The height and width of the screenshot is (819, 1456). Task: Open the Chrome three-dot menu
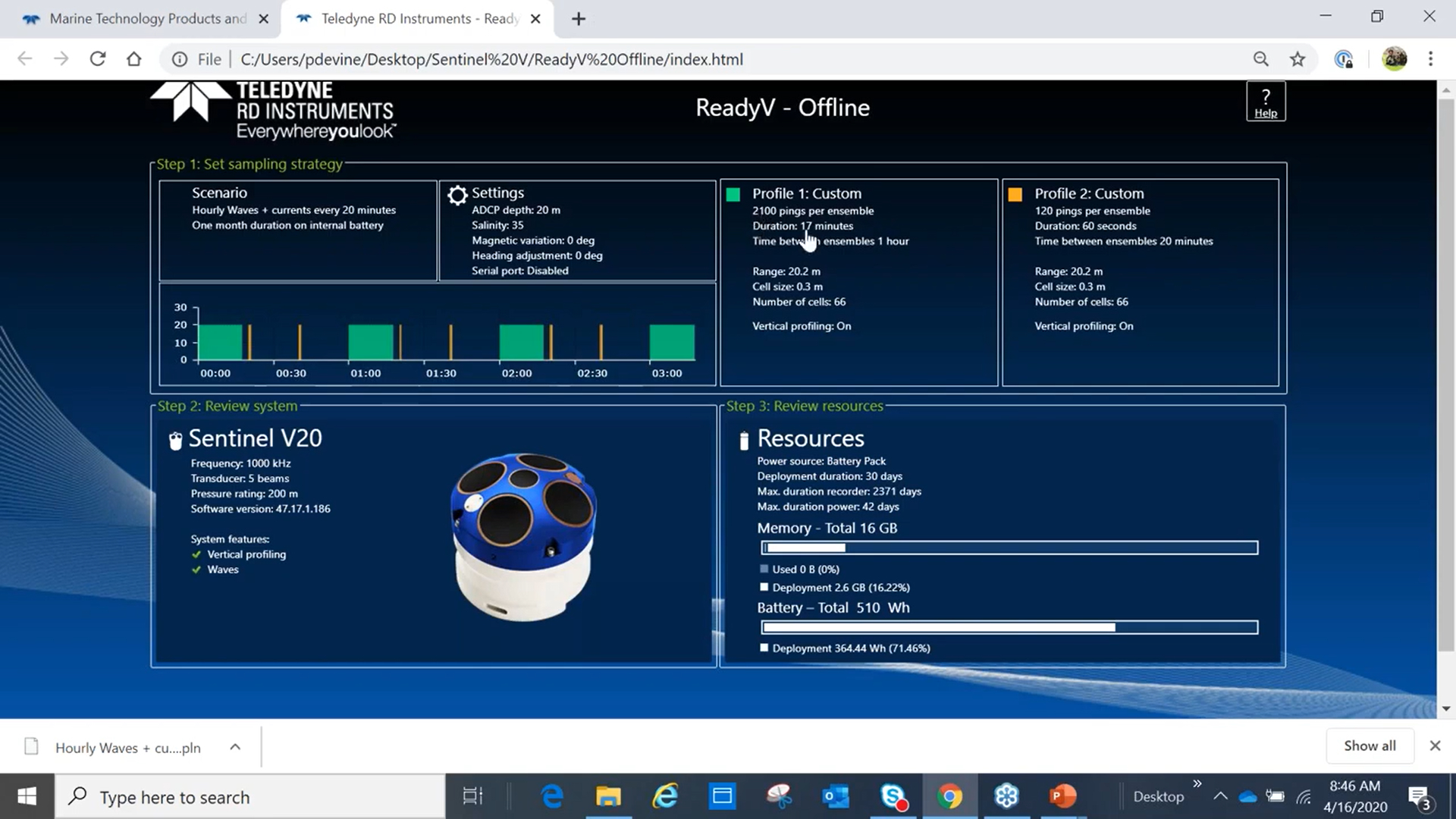point(1431,59)
